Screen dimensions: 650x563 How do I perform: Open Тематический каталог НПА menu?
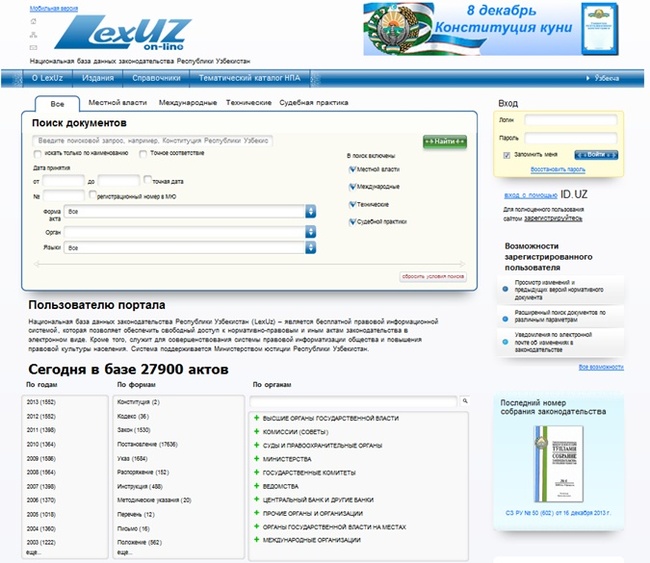(249, 78)
